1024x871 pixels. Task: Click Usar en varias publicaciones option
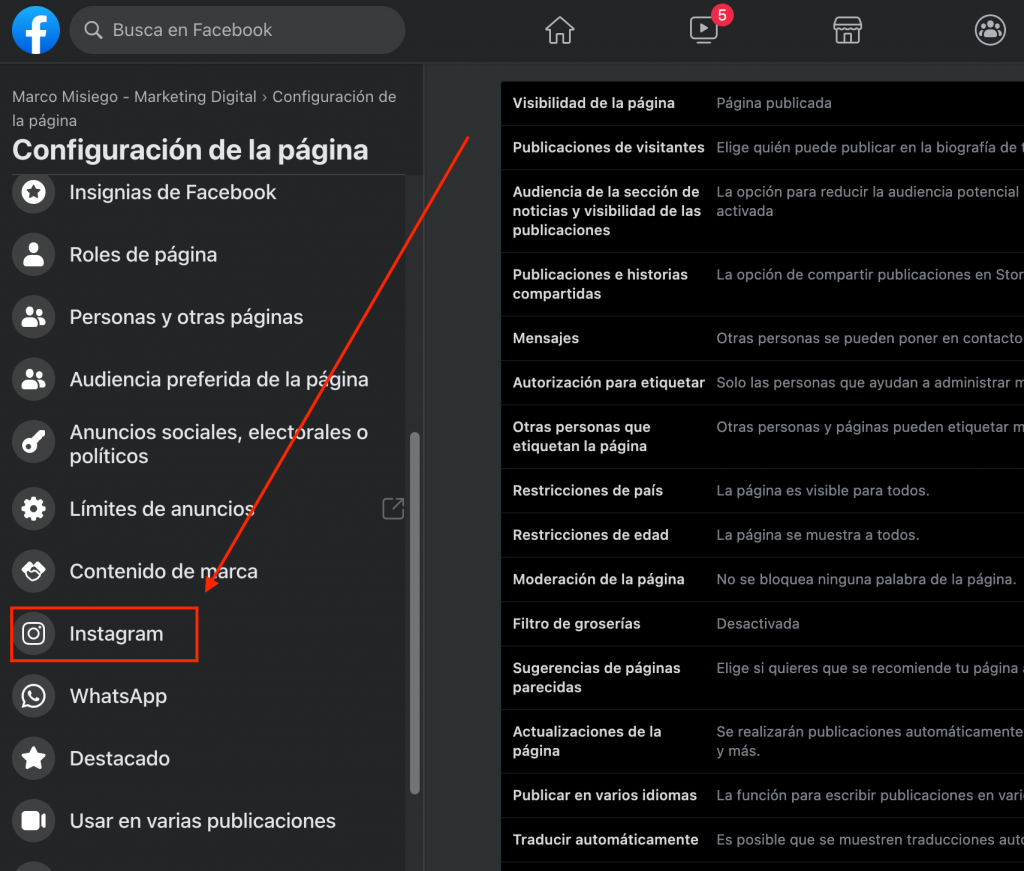point(202,820)
